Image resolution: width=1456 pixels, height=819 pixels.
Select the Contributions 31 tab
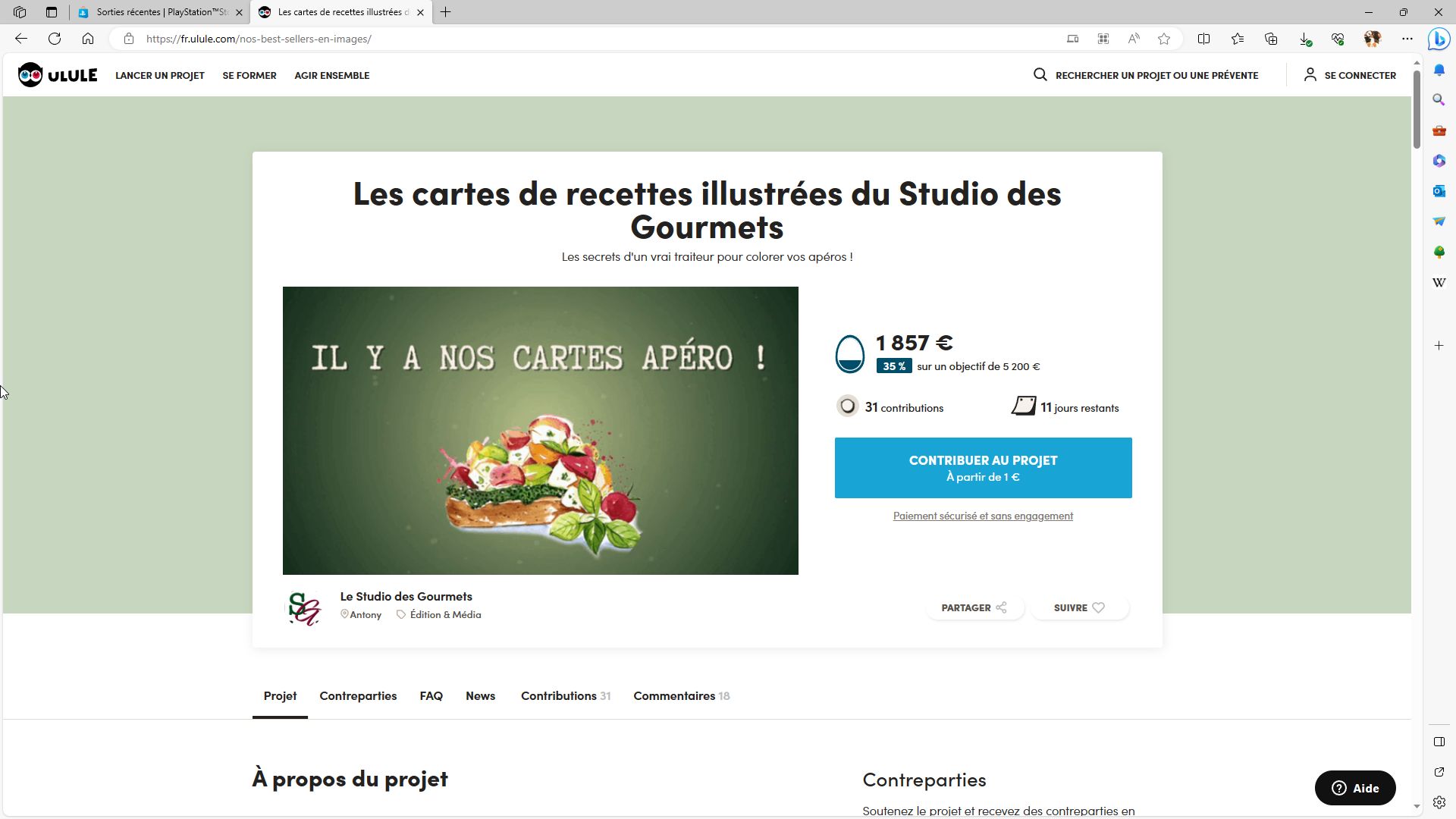coord(566,696)
